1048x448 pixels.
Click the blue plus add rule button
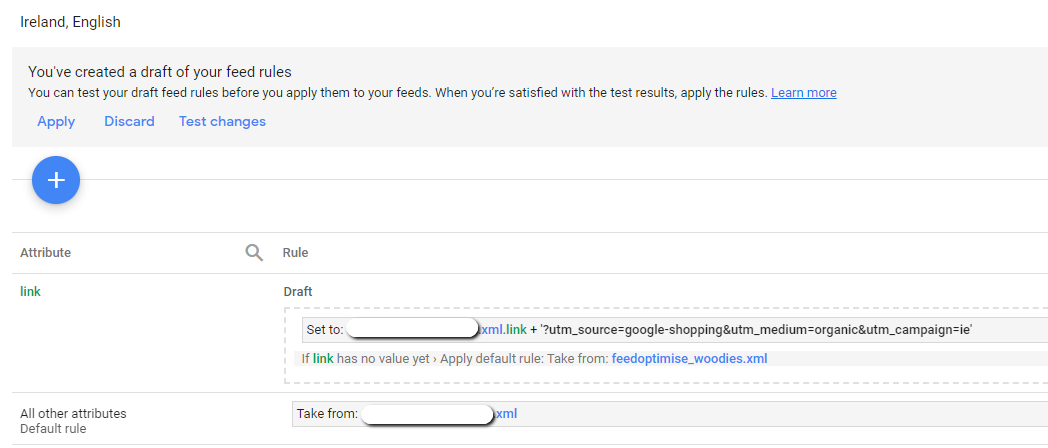(56, 180)
